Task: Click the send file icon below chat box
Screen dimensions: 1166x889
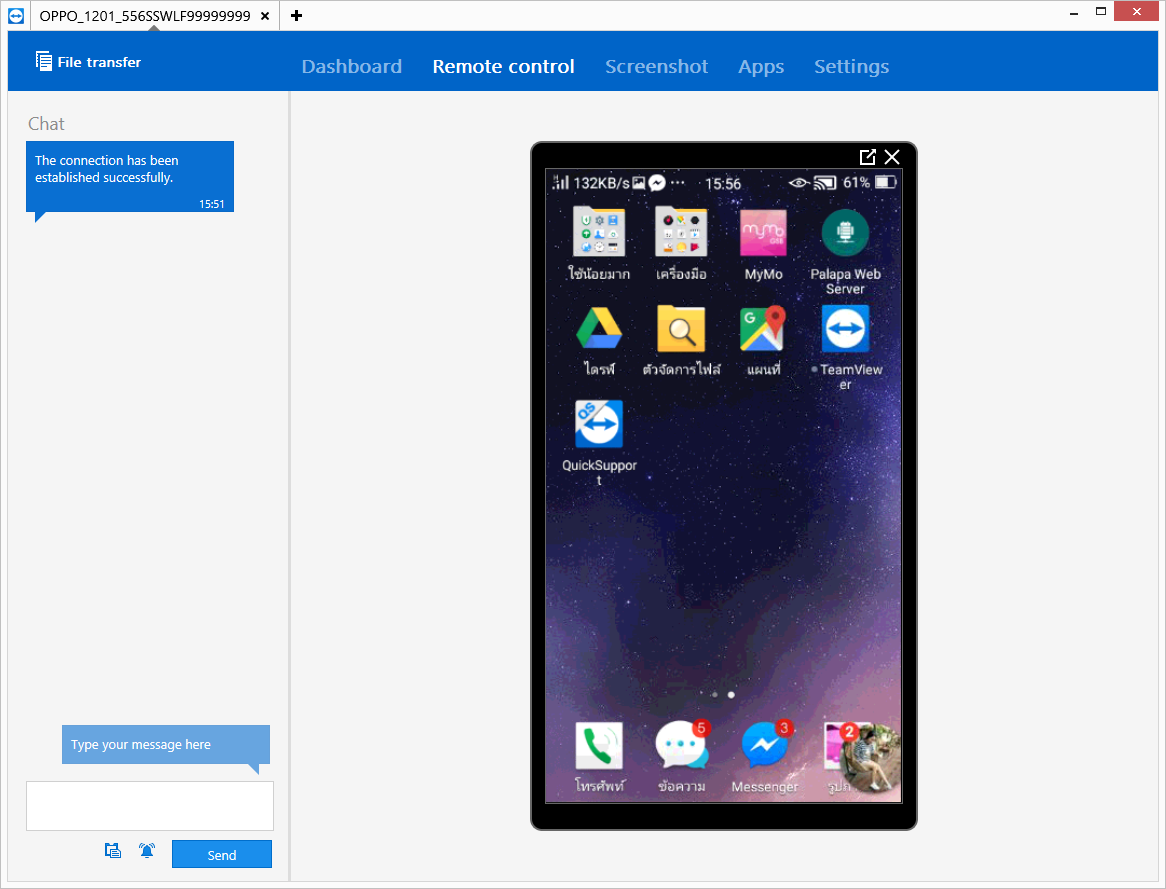Action: tap(113, 851)
